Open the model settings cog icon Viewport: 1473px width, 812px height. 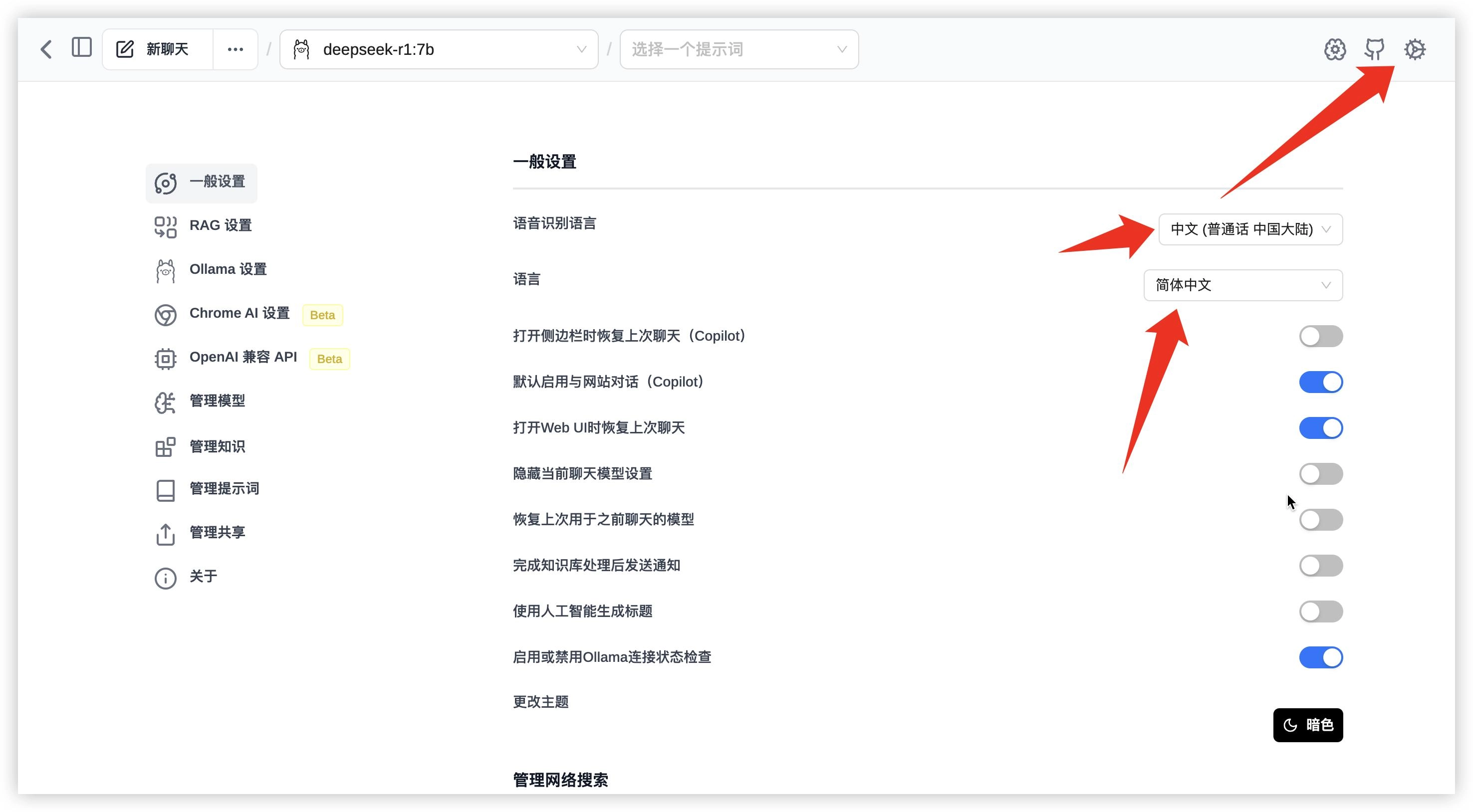click(x=1335, y=49)
